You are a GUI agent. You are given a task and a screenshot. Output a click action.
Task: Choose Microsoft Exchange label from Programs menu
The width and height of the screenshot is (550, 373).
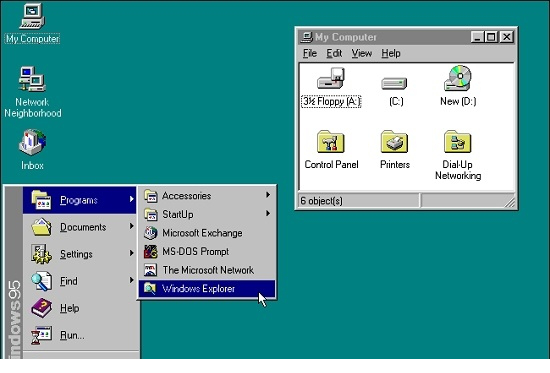click(x=202, y=233)
